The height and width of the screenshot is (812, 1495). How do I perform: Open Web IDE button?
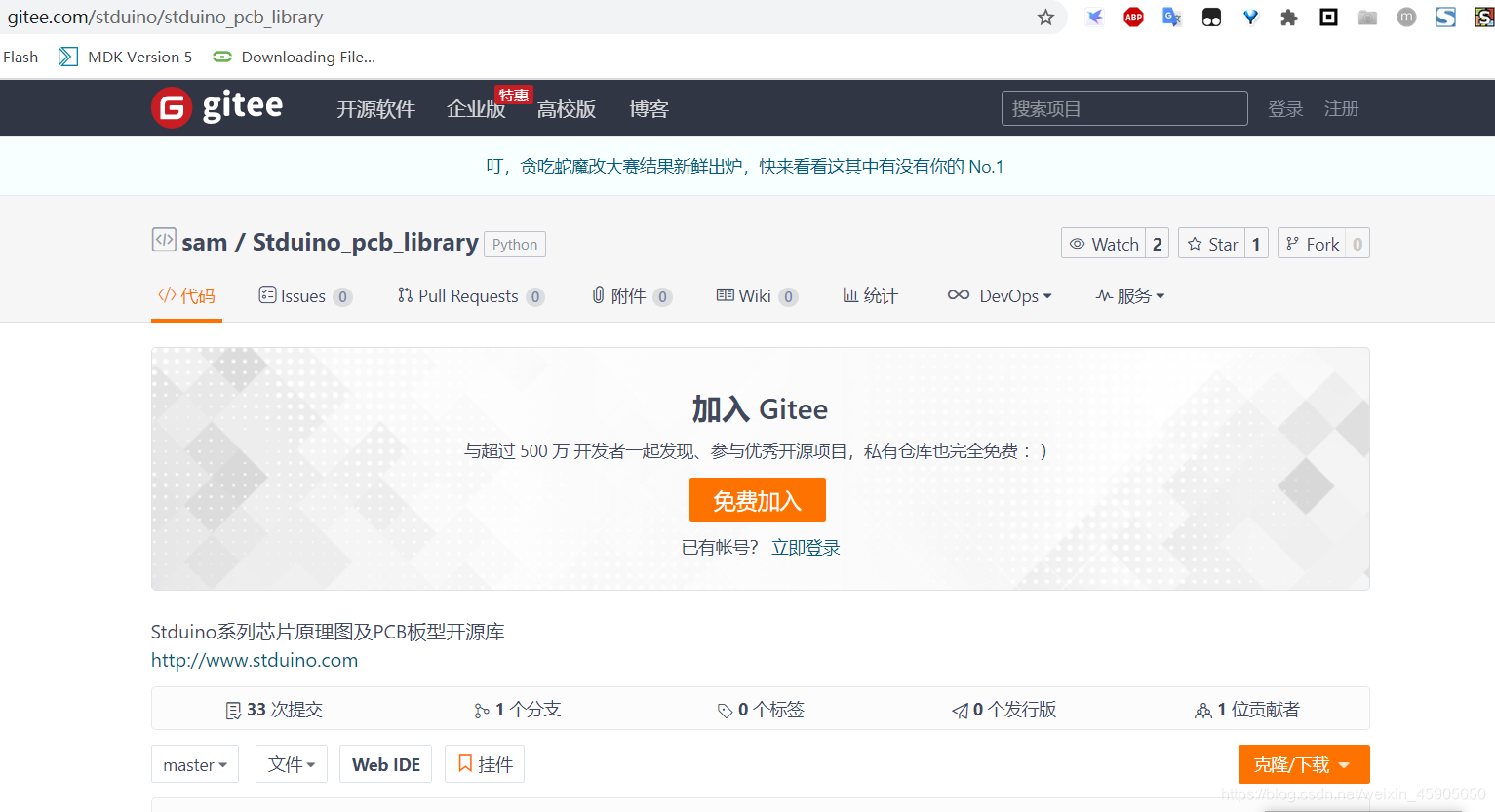pos(386,764)
